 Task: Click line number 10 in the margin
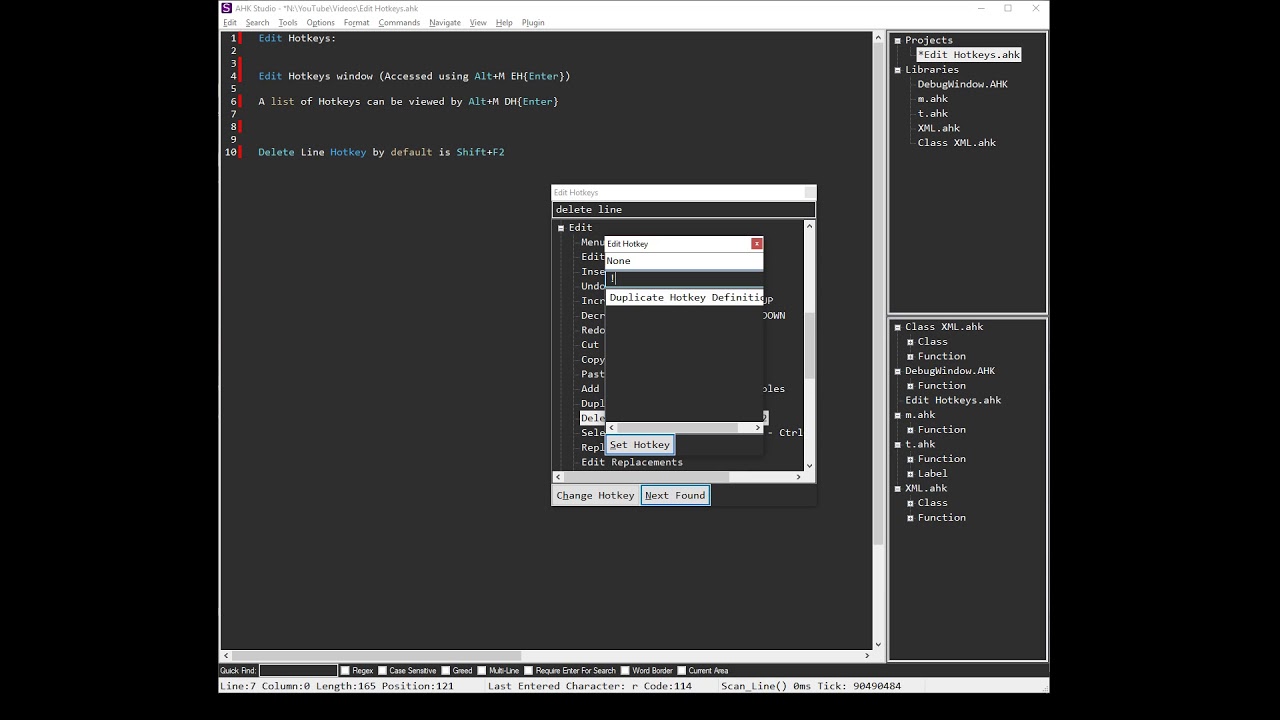tap(231, 152)
